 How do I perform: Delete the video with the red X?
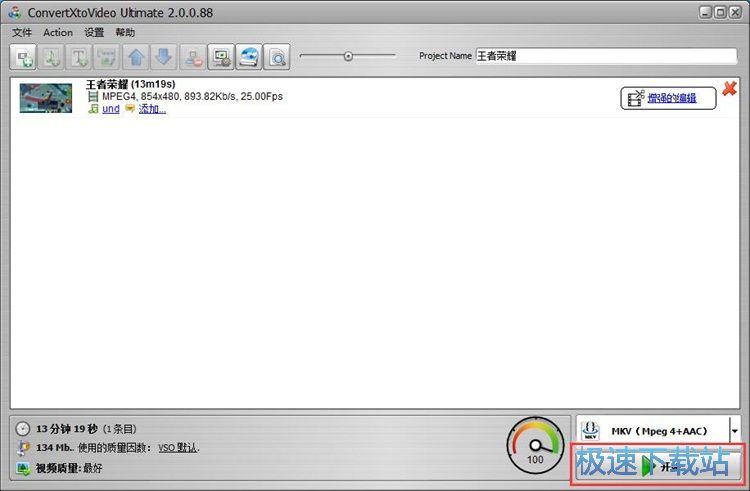(x=729, y=88)
